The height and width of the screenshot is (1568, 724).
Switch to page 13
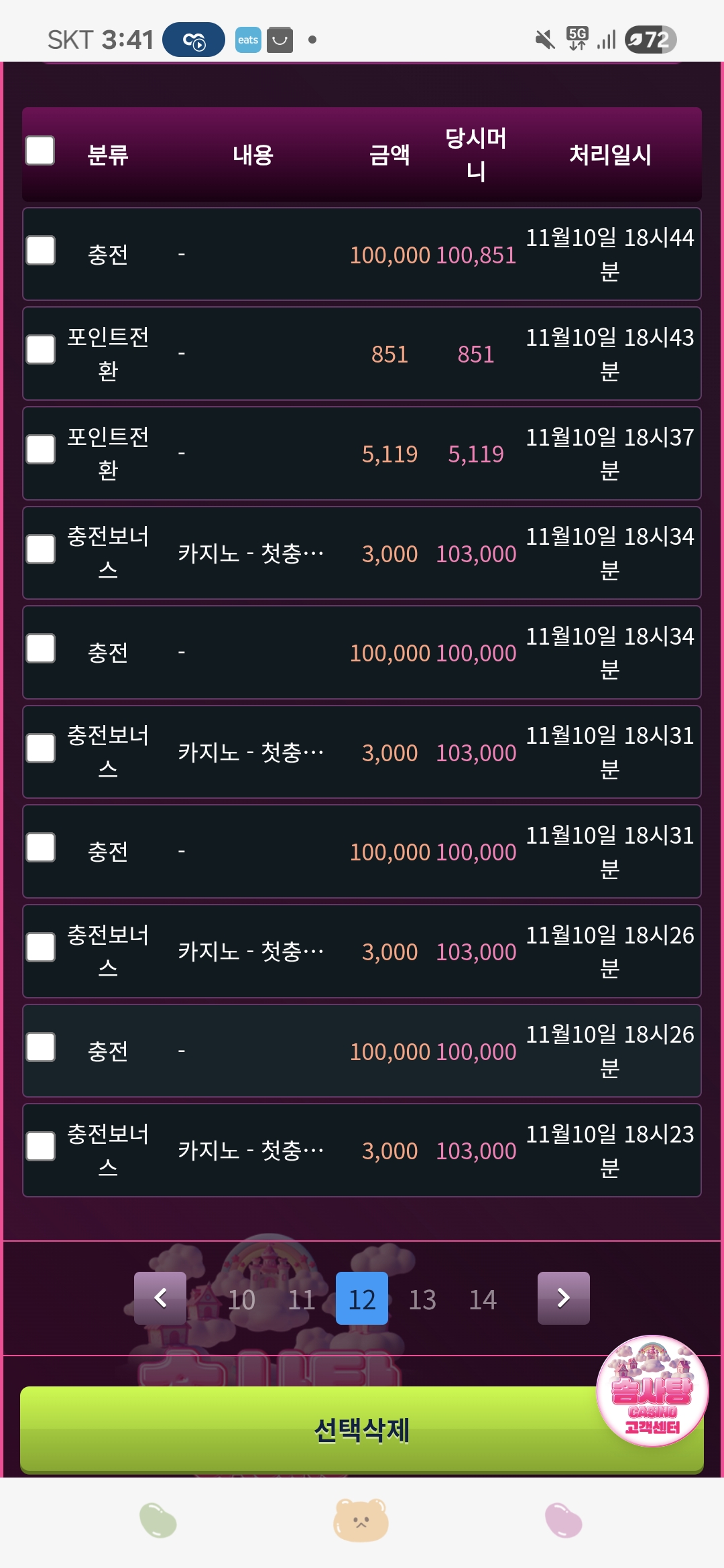coord(422,1299)
